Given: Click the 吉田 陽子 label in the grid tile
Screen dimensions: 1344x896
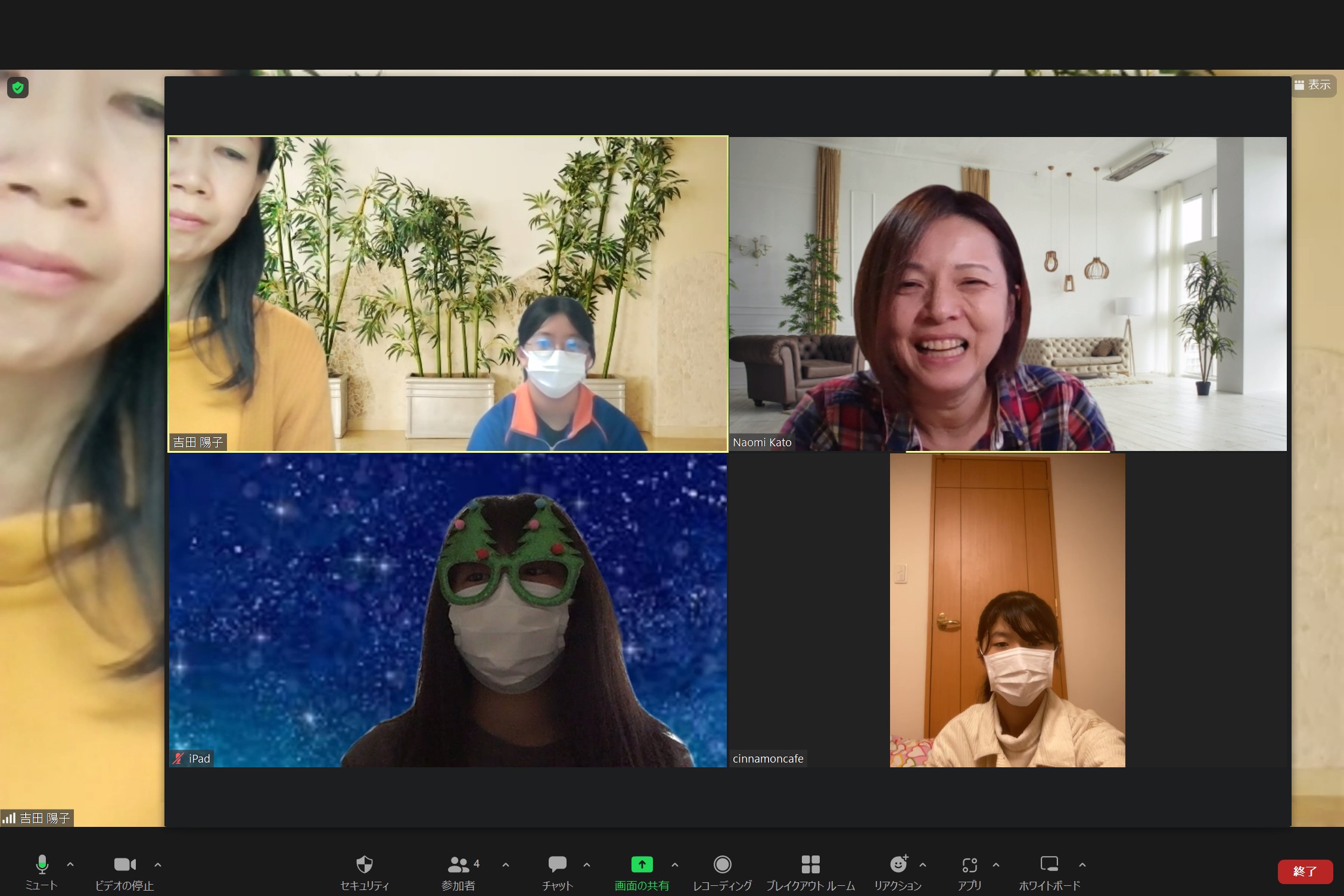Looking at the screenshot, I should tap(198, 442).
